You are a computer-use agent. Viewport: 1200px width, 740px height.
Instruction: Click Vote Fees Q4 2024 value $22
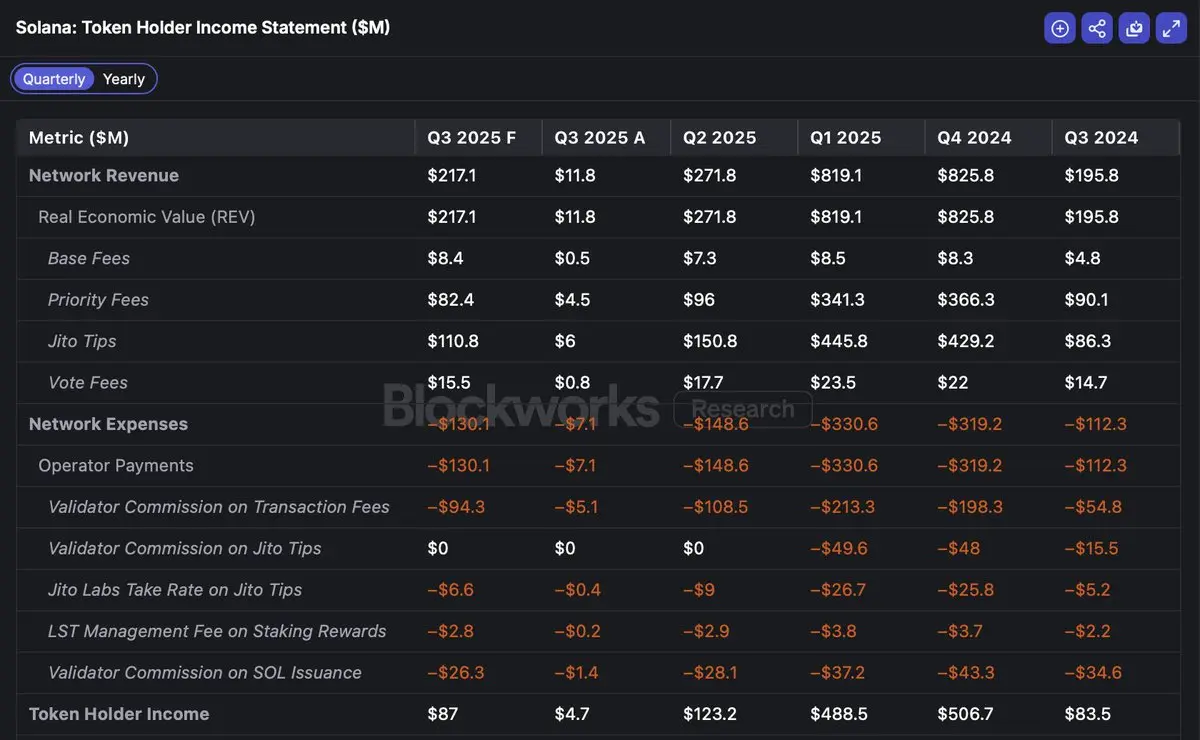point(951,382)
